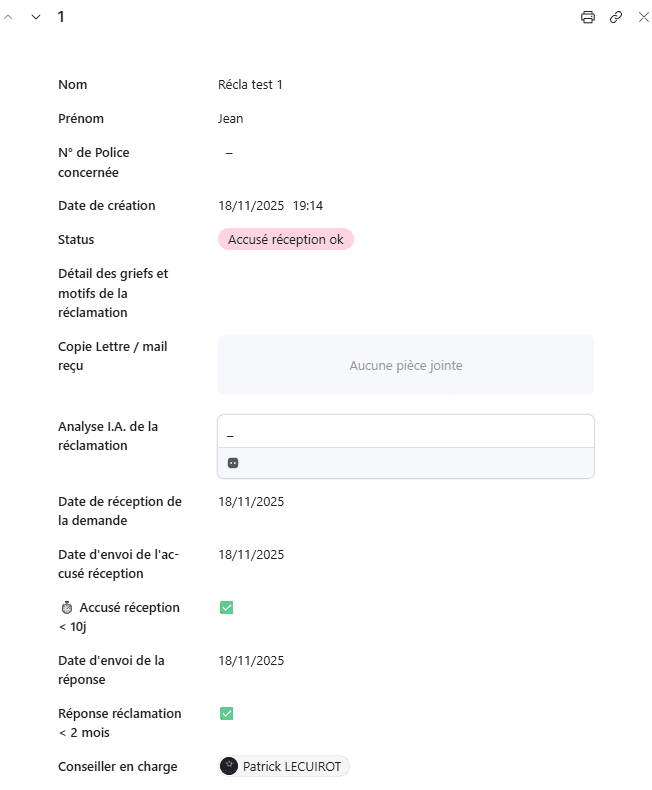652x790 pixels.
Task: Open the Status dropdown showing Accusé réception ok
Action: point(285,240)
